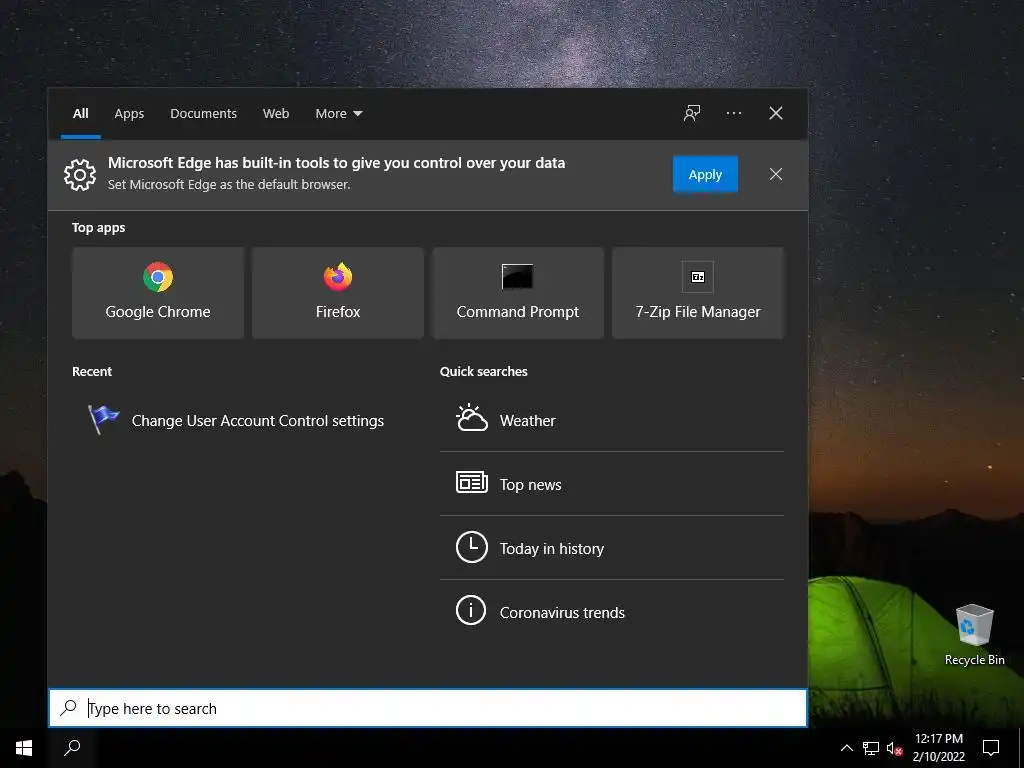This screenshot has height=768, width=1024.
Task: Apply Microsoft Edge as default browser
Action: (705, 174)
